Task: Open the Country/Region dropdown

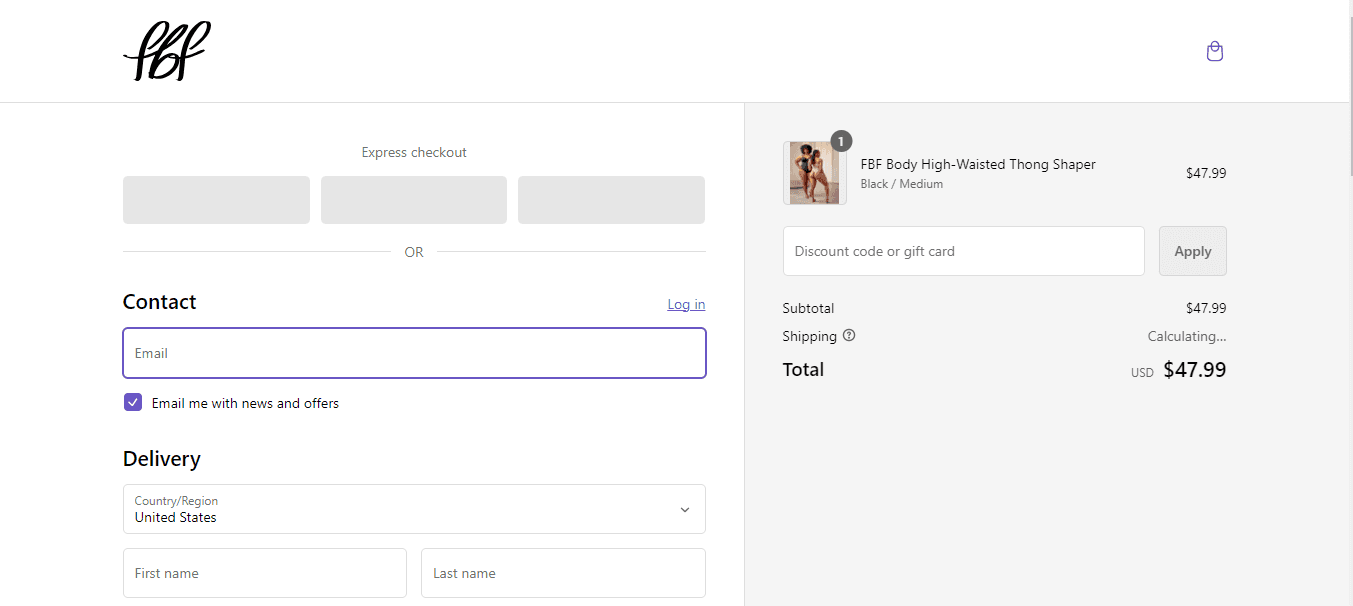Action: tap(414, 509)
